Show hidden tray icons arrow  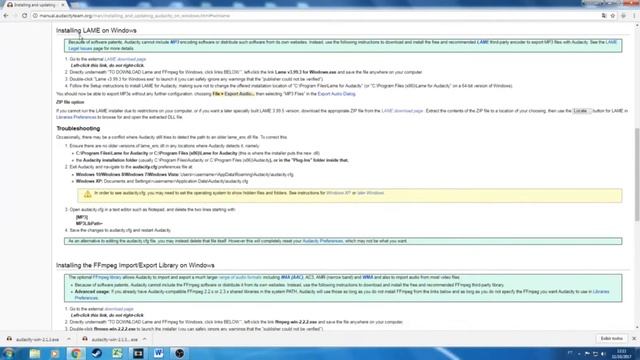pyautogui.click(x=579, y=353)
